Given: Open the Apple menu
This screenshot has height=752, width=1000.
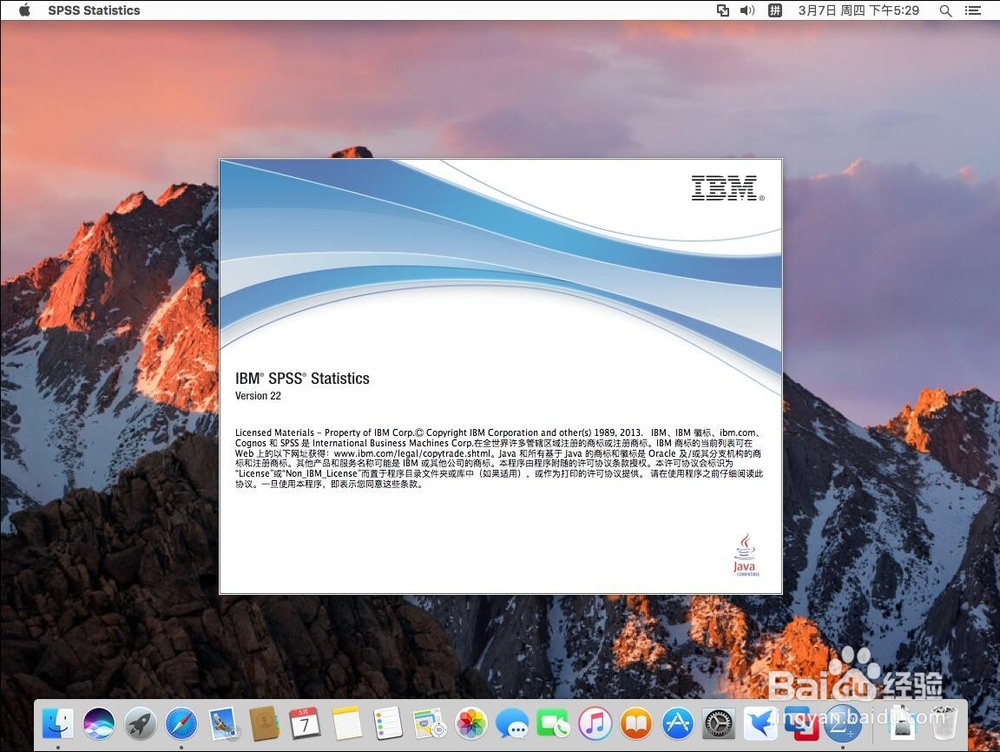Looking at the screenshot, I should tap(25, 10).
